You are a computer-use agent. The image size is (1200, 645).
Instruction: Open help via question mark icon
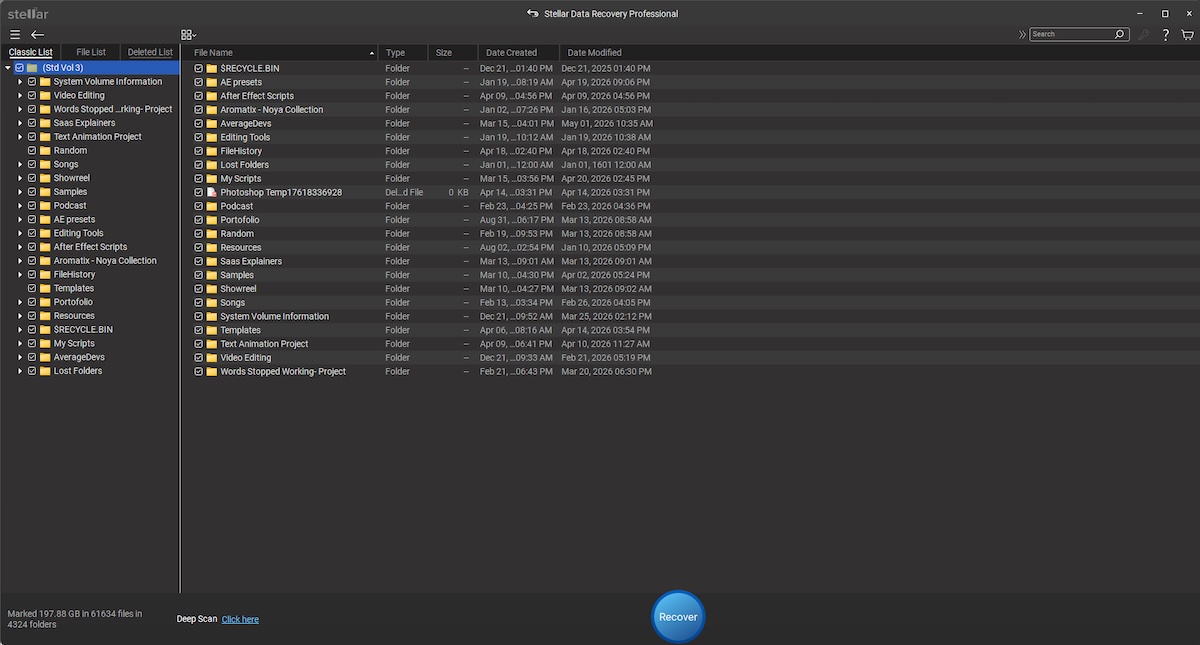tap(1166, 34)
